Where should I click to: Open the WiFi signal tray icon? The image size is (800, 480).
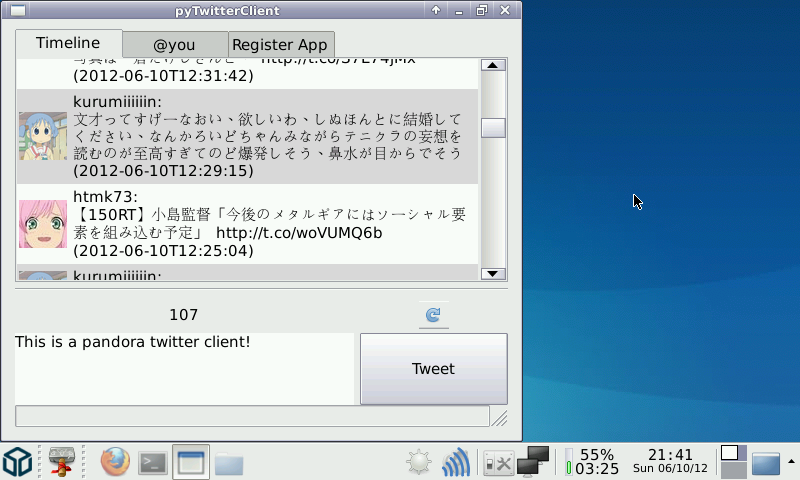pos(456,463)
